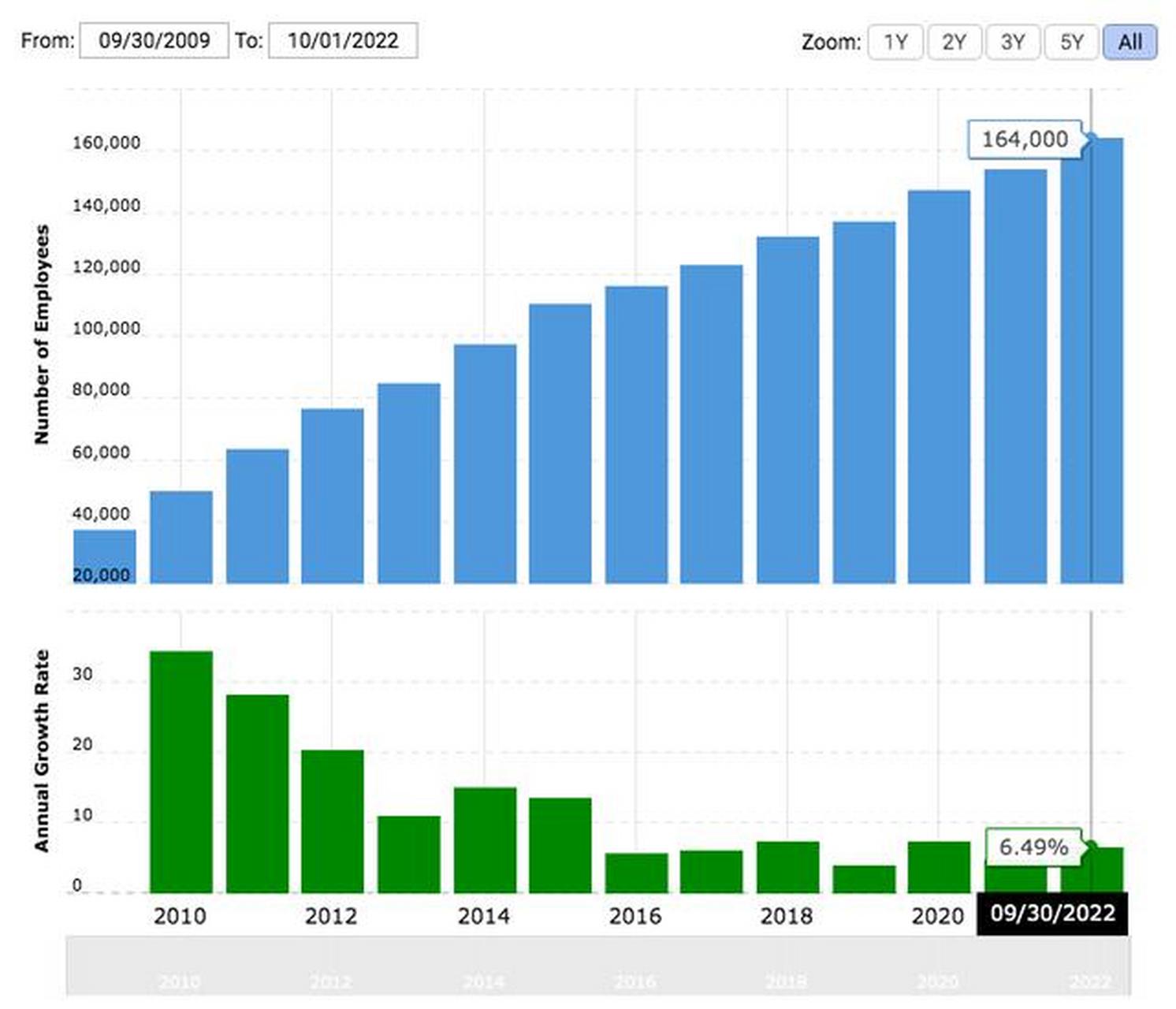1176x1009 pixels.
Task: Set zoom range to 3Y
Action: (x=1013, y=42)
